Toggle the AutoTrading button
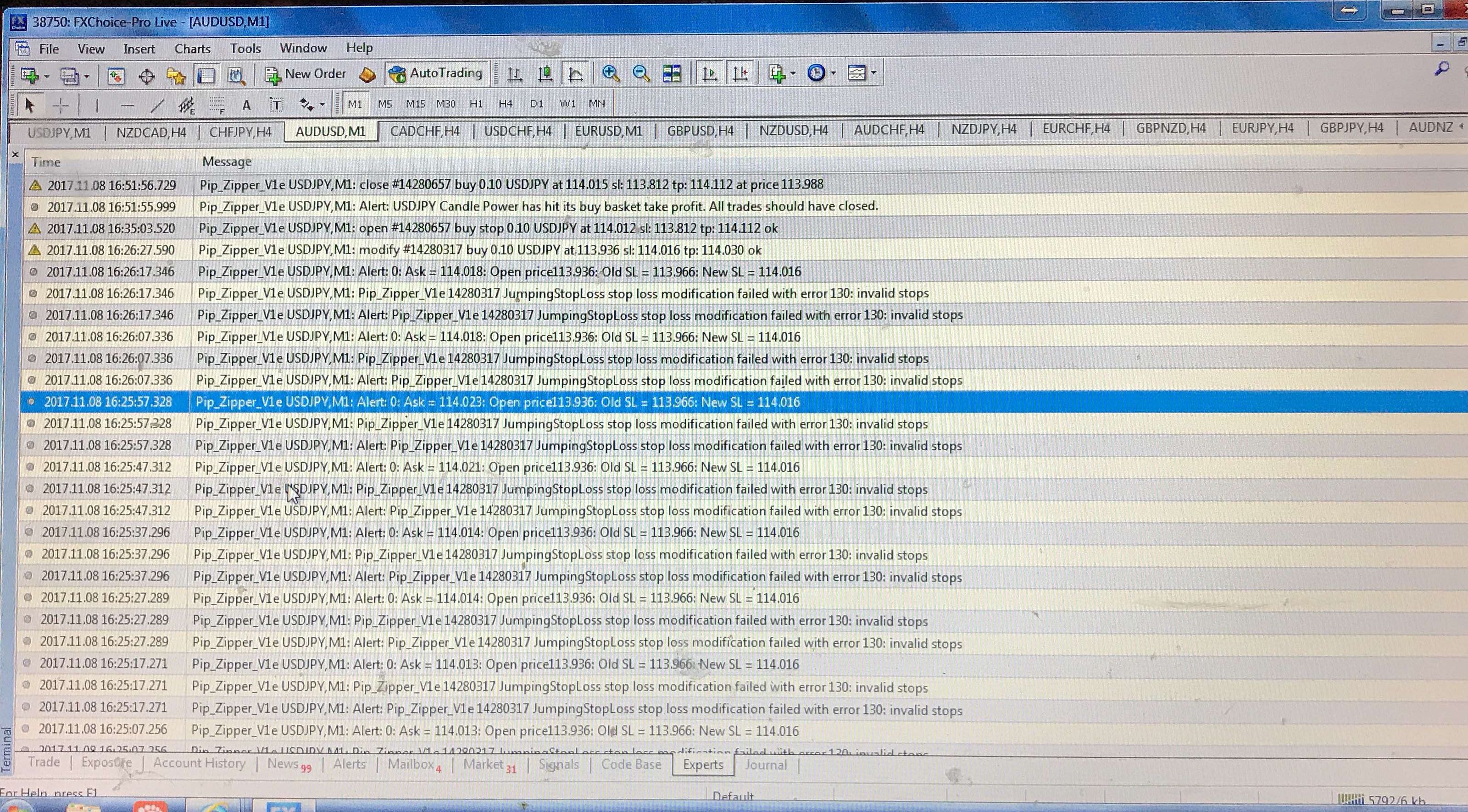Image resolution: width=1468 pixels, height=812 pixels. (436, 73)
